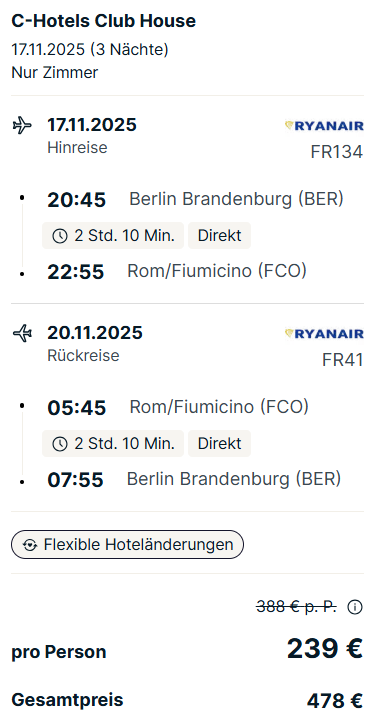The height and width of the screenshot is (717, 375).
Task: Open the Flexible Hoteländerungen option
Action: coord(127,545)
